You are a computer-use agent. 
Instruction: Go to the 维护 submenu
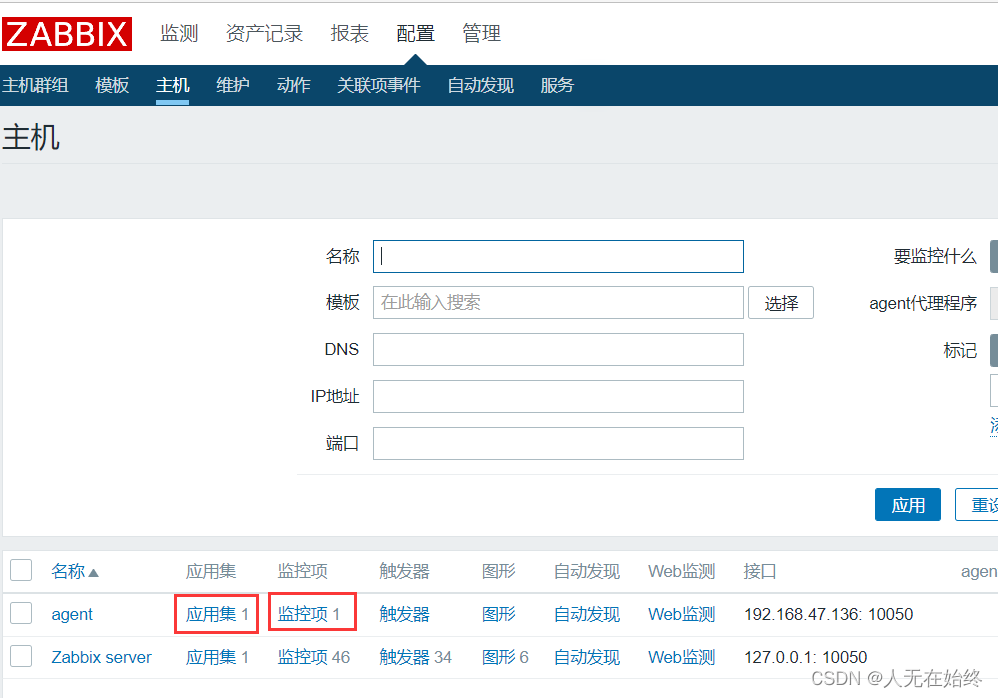point(232,85)
